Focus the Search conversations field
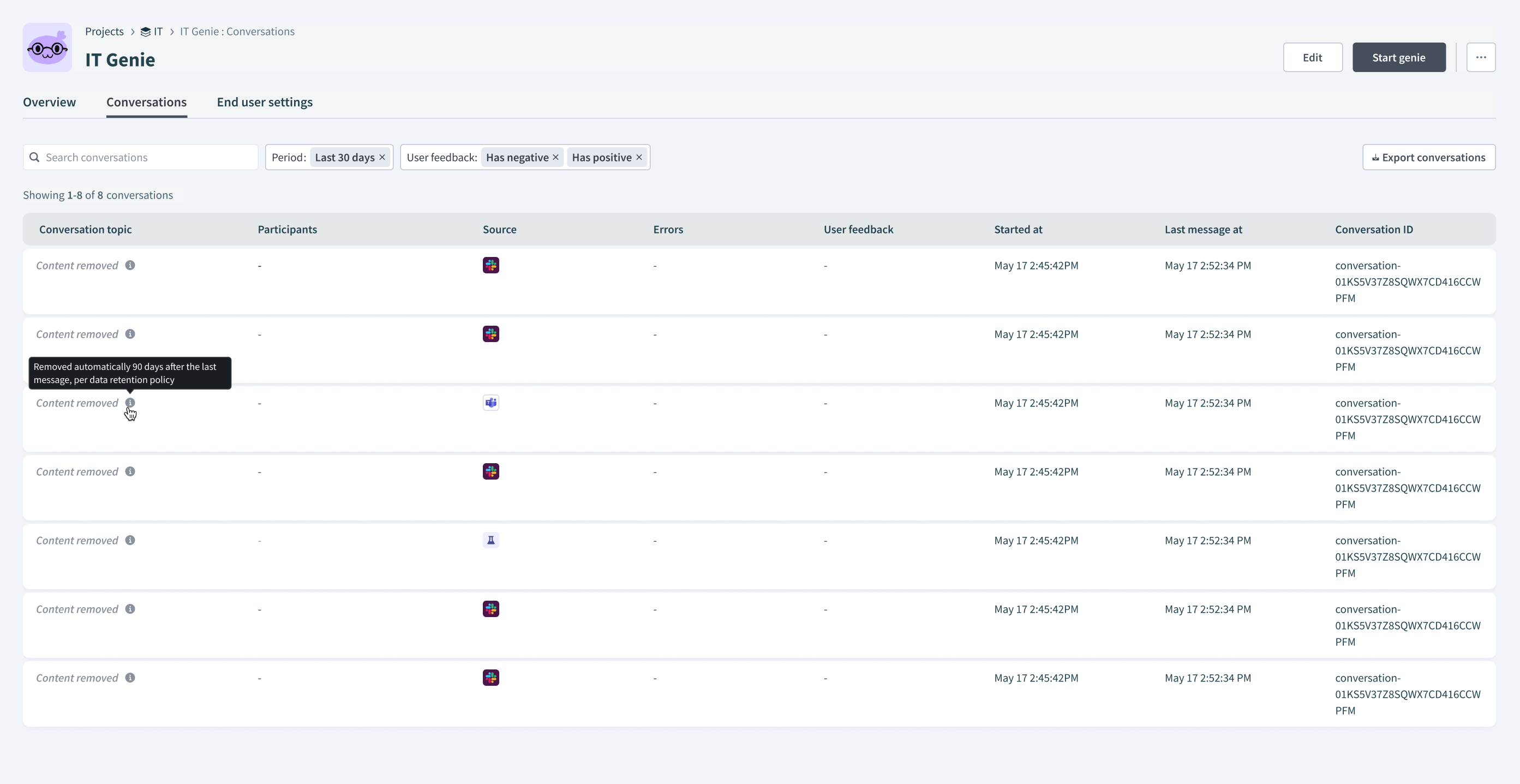Screen dimensions: 1520x784 tap(140, 157)
